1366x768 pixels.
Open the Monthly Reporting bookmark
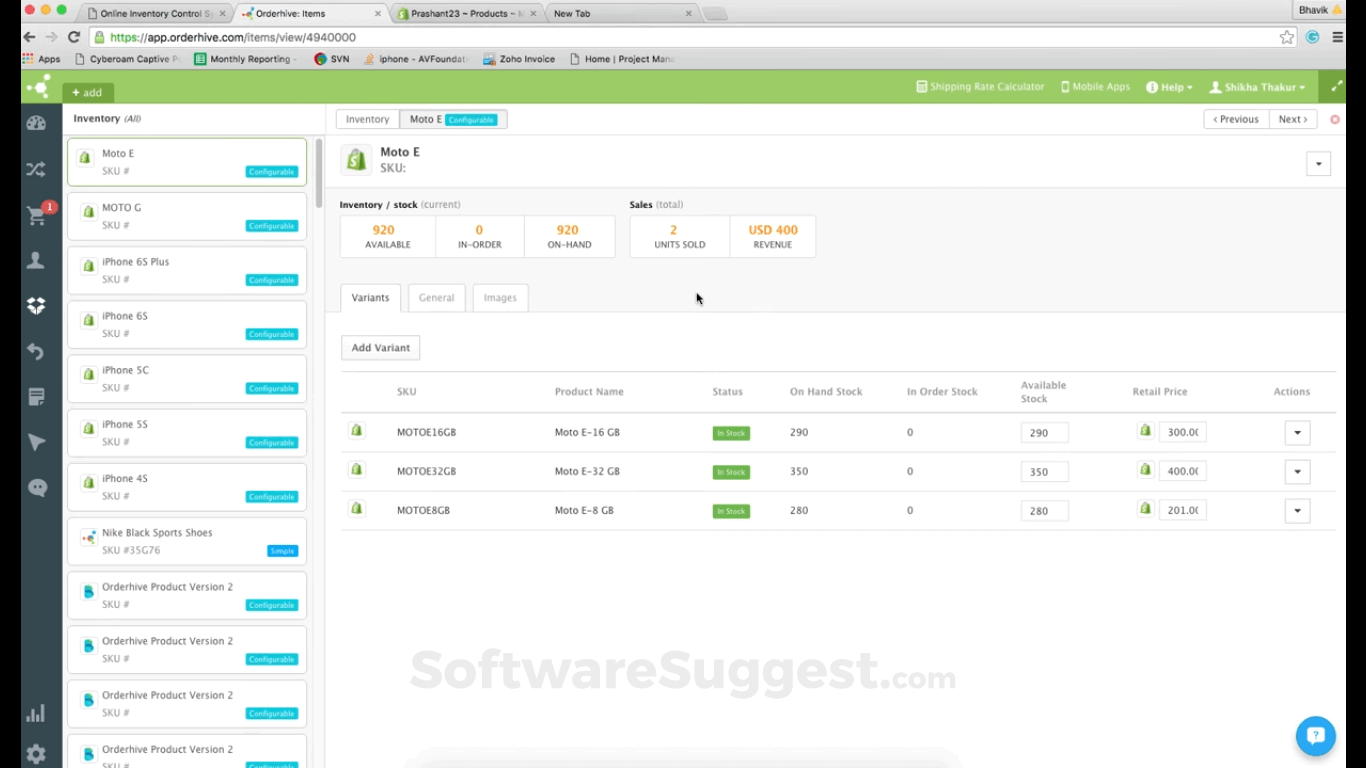coord(245,59)
